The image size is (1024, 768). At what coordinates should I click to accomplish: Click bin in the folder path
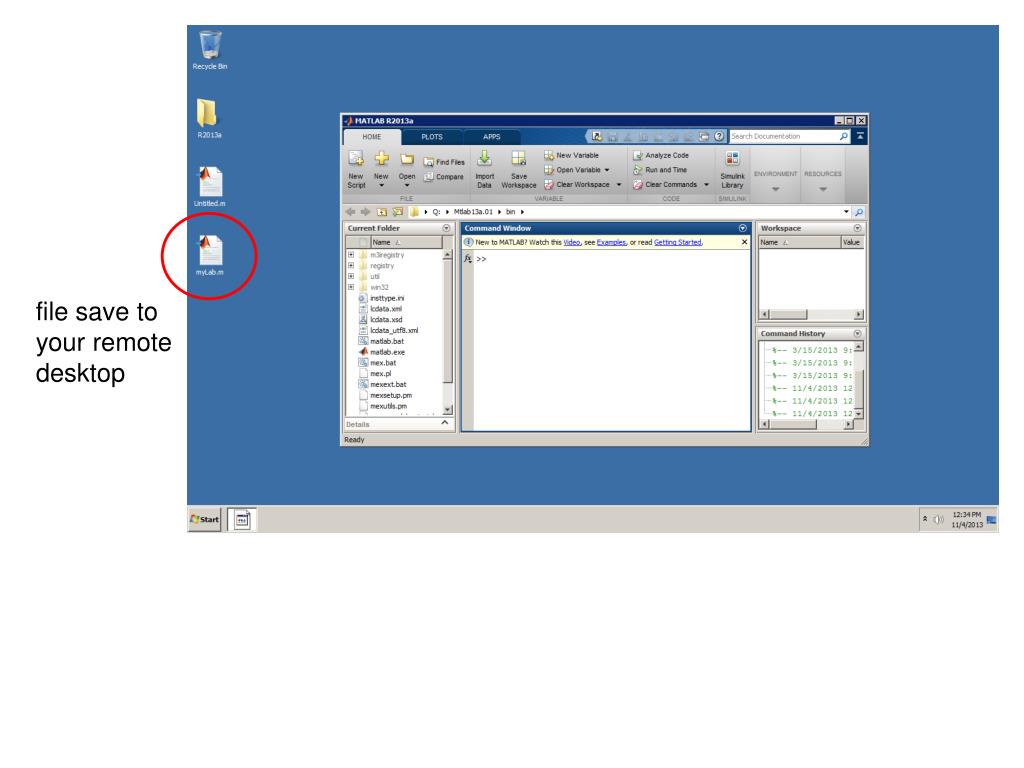click(x=511, y=212)
